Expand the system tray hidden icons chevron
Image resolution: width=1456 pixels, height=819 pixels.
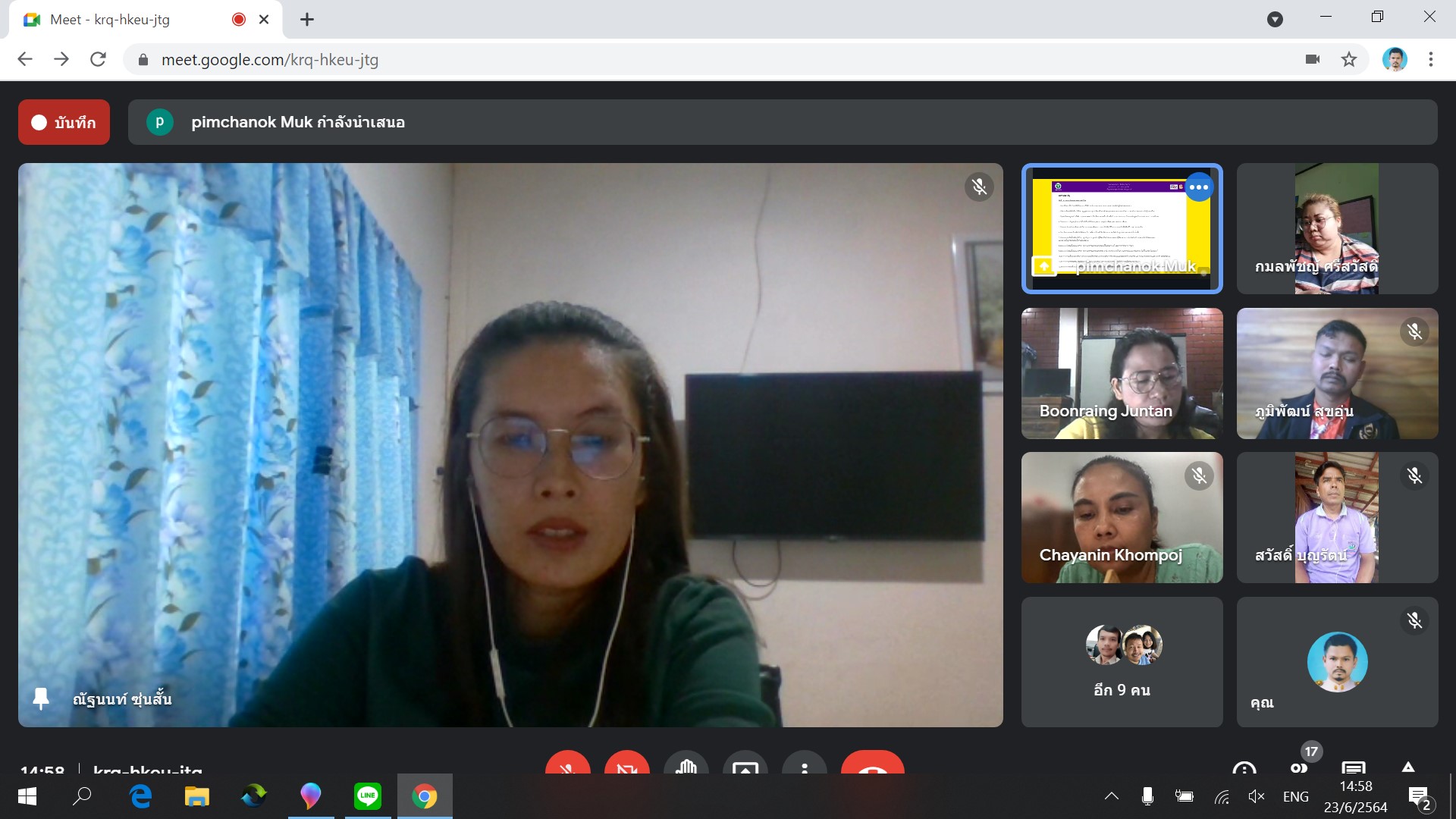click(x=1111, y=796)
